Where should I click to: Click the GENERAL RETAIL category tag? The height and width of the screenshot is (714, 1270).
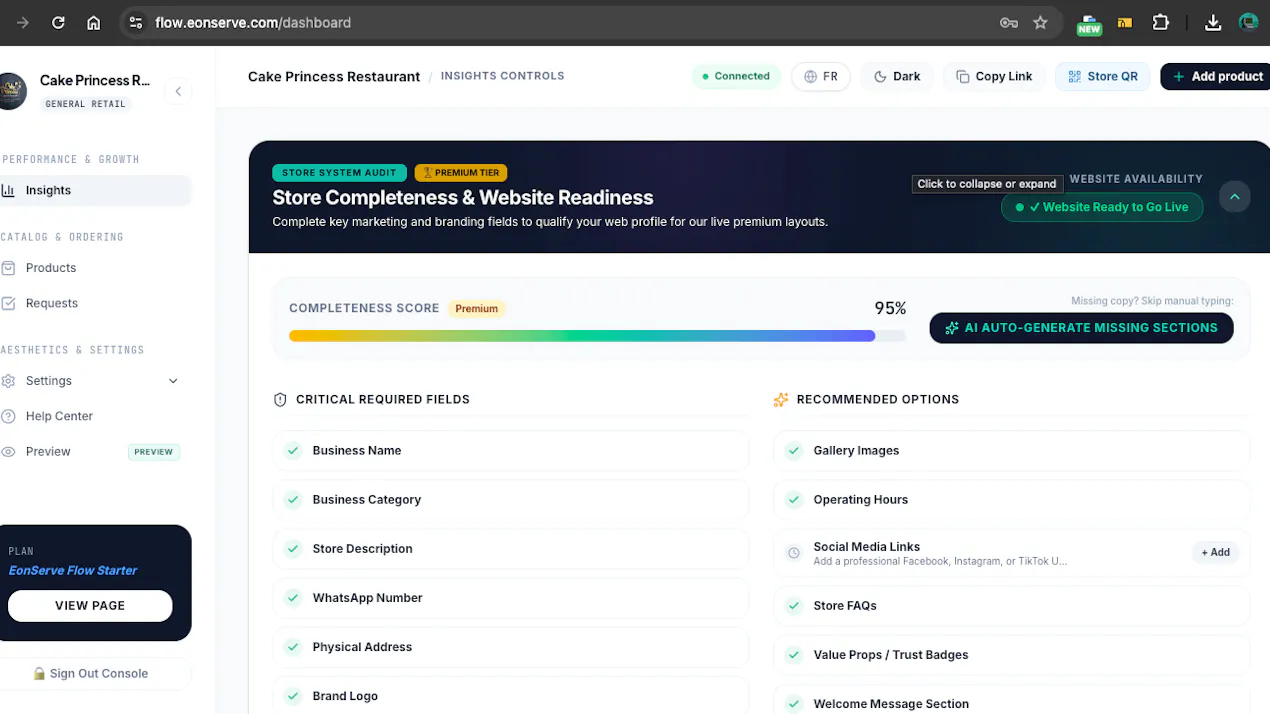click(86, 104)
